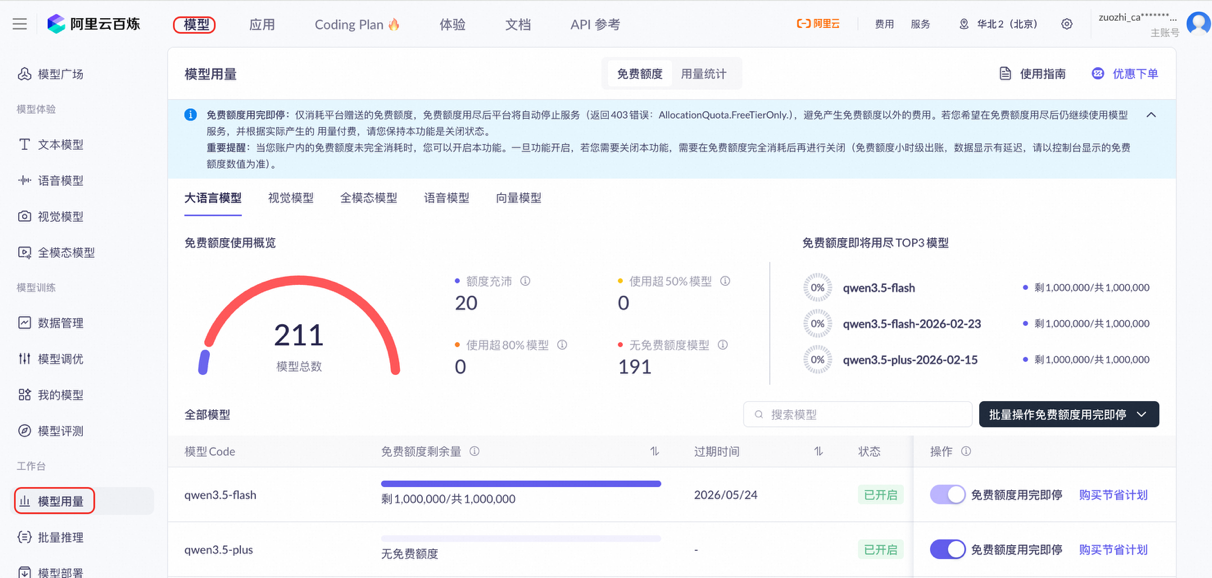
Task: Click the 搜索模型 search field
Action: click(858, 414)
